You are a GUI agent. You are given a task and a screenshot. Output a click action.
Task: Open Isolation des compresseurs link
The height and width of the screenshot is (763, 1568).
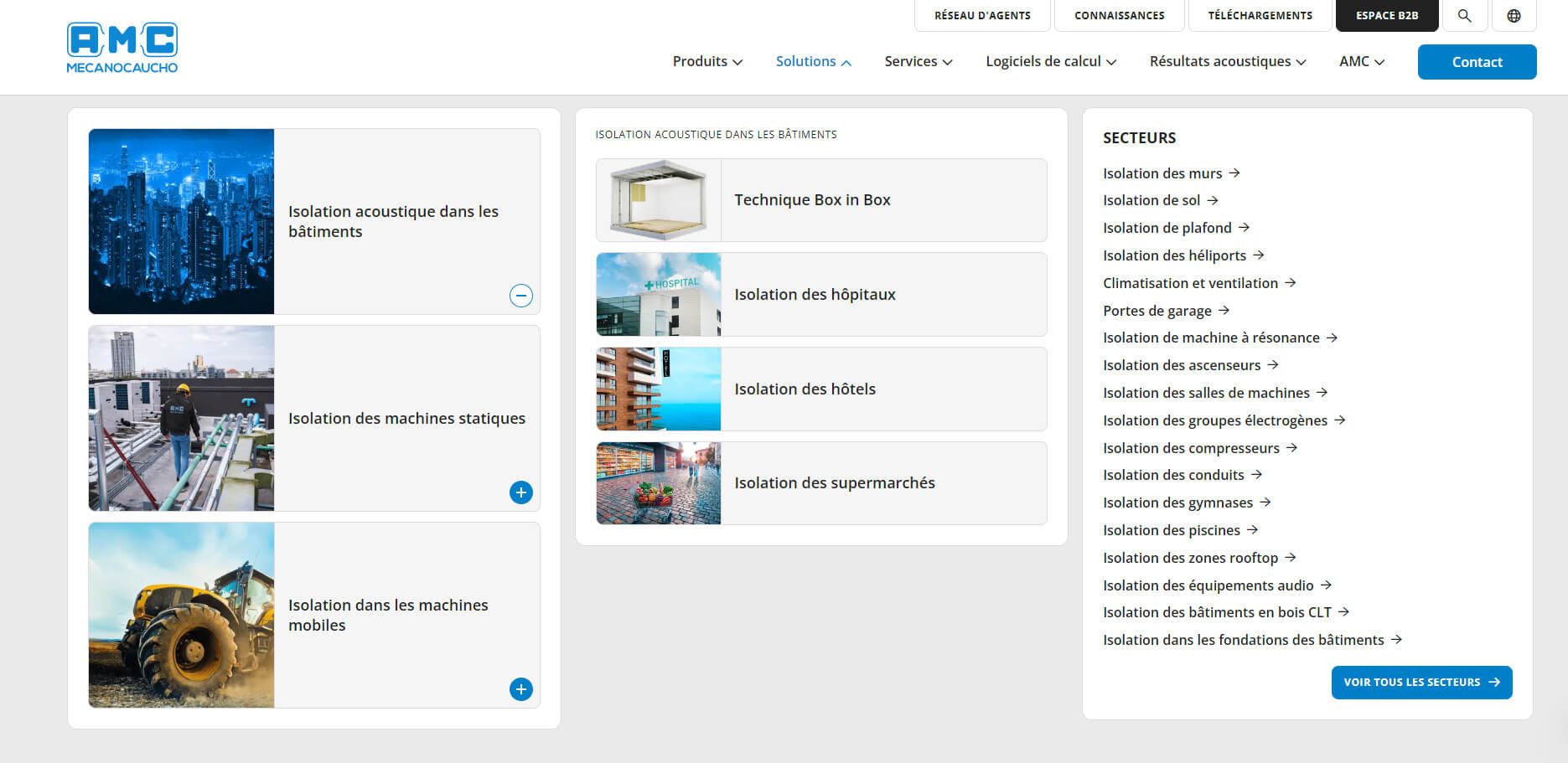[x=1200, y=448]
